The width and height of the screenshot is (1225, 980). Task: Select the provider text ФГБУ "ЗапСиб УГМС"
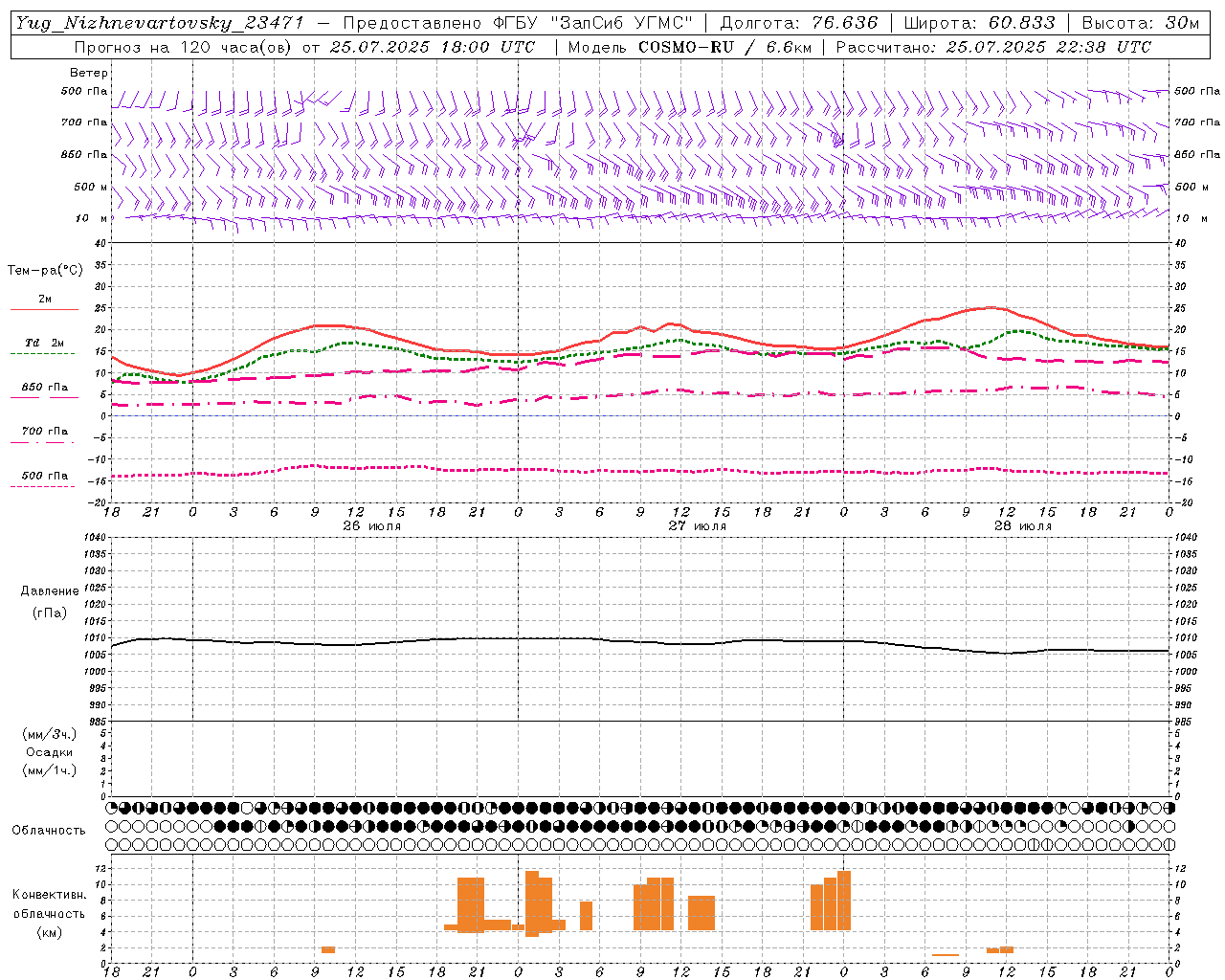point(591,23)
